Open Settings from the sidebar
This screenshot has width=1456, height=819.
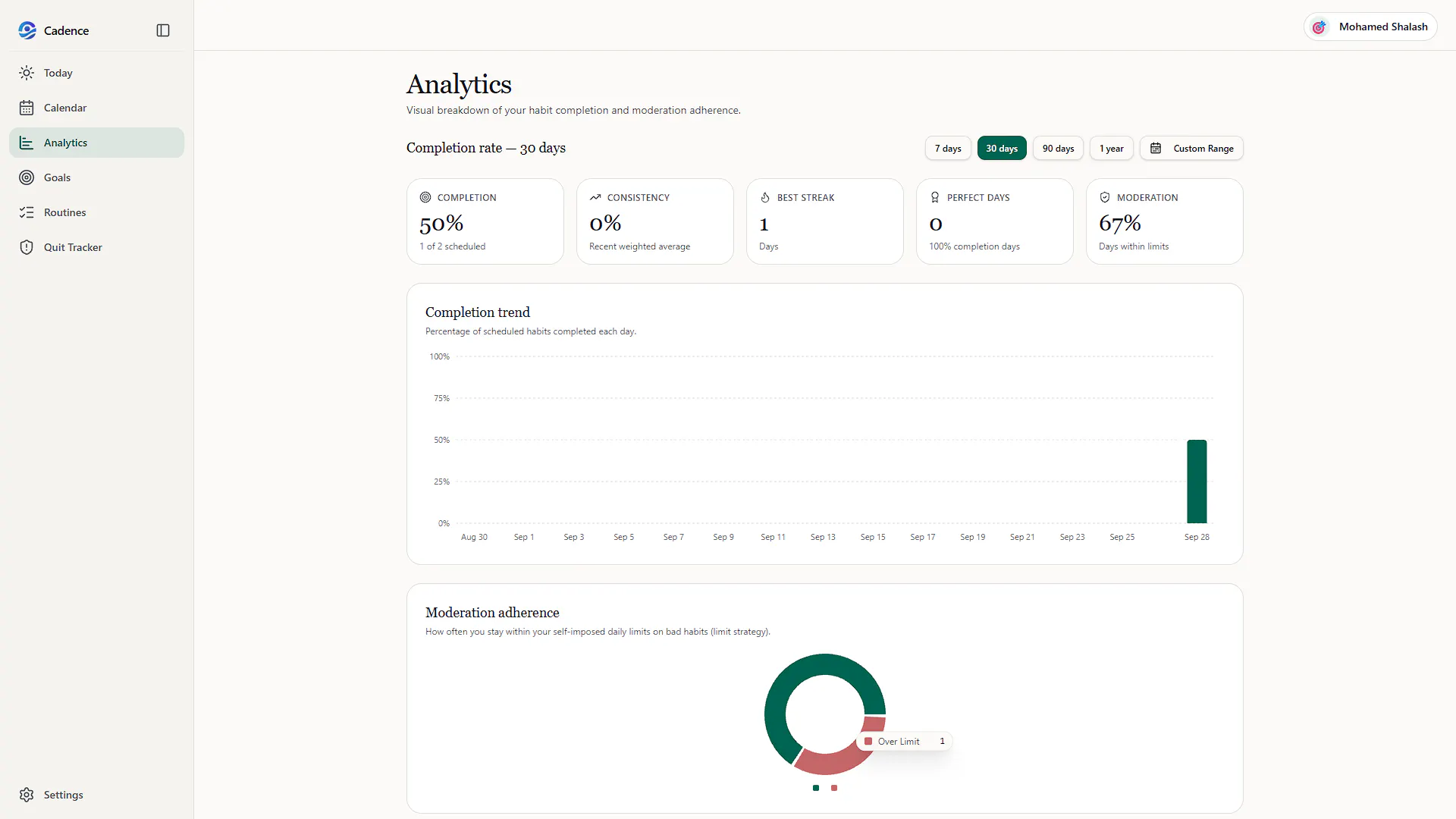tap(96, 795)
